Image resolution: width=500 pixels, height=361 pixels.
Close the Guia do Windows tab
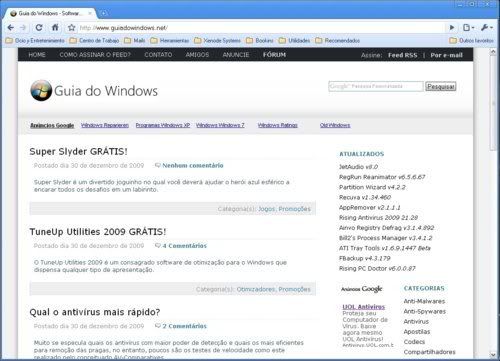[90, 13]
